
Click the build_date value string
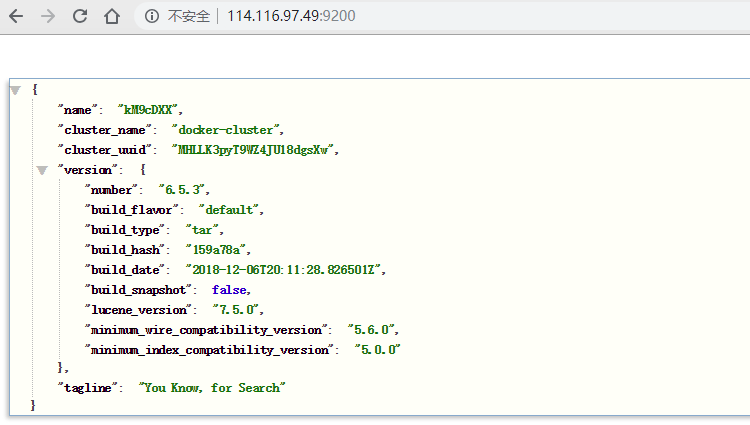coord(284,270)
